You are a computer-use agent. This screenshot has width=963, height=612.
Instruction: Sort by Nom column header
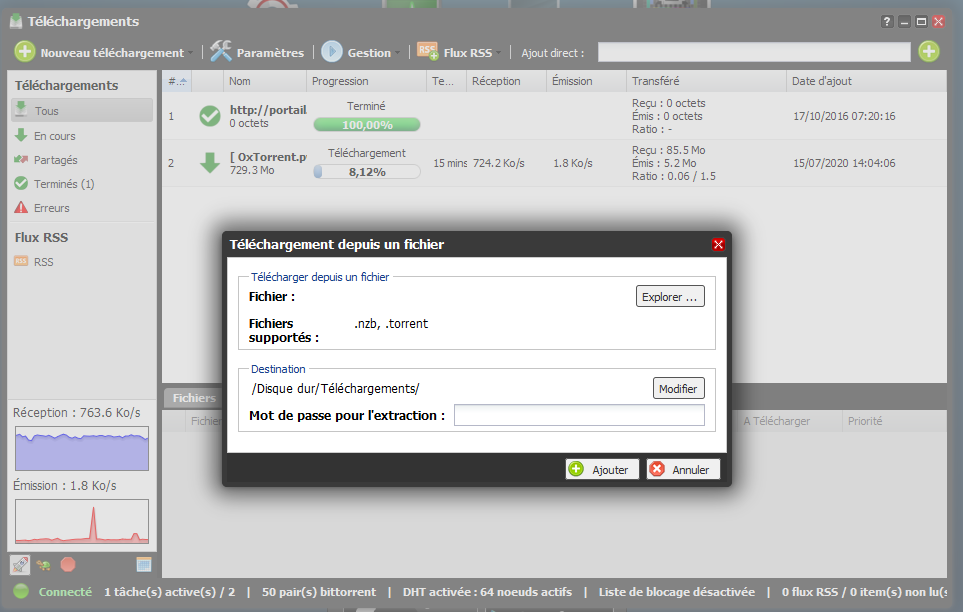(265, 81)
